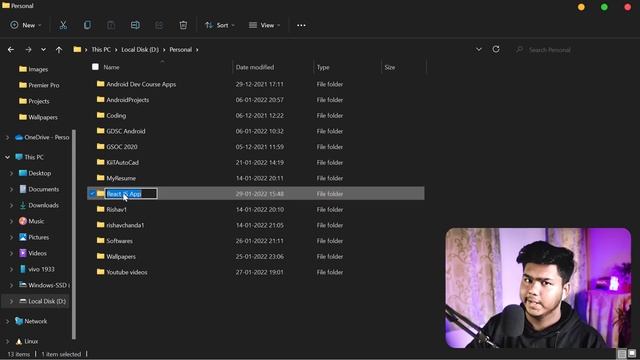The image size is (640, 360).
Task: Uncheck the React JS App row checkbox
Action: [93, 194]
